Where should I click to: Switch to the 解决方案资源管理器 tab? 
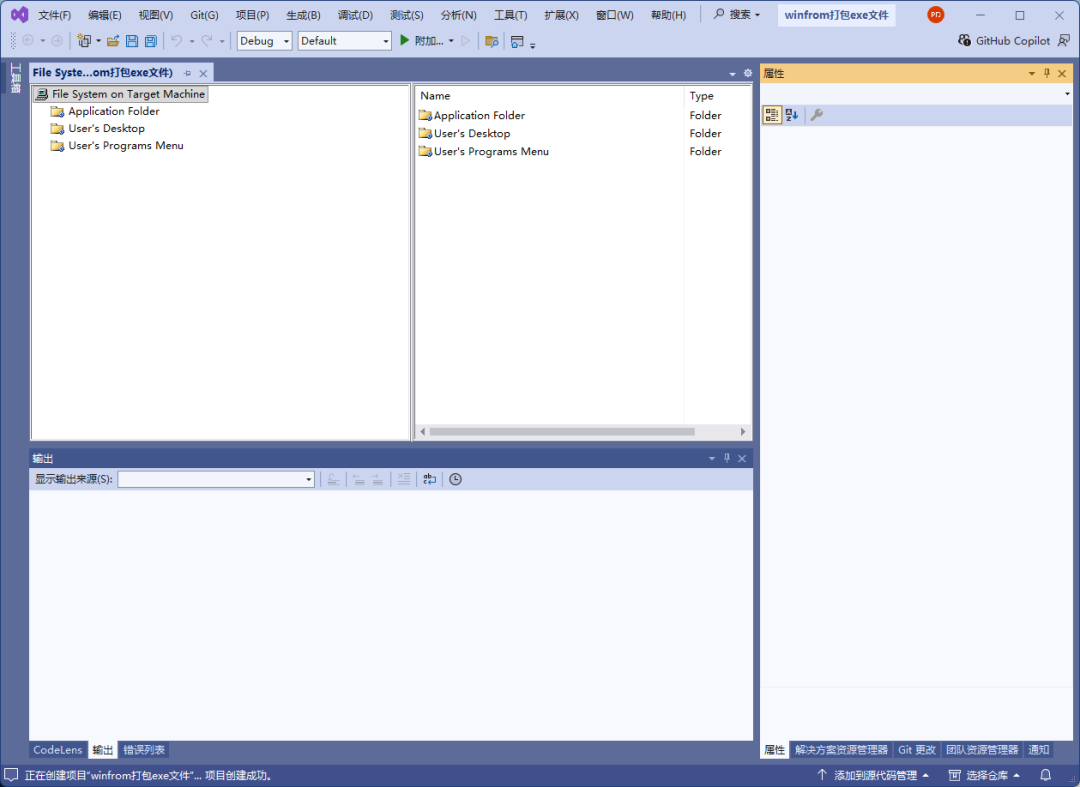[x=841, y=750]
